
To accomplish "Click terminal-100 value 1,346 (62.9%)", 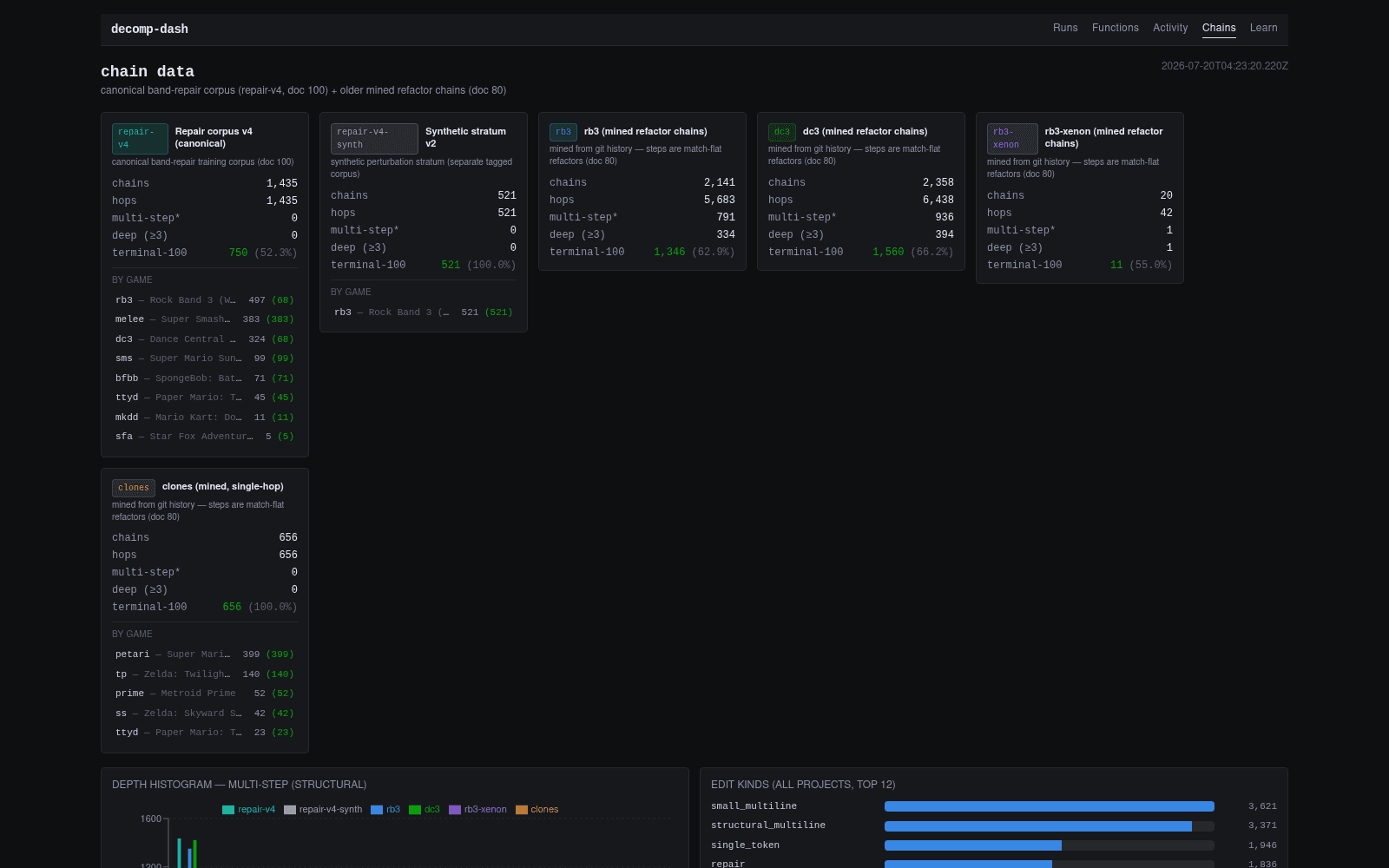I will [694, 252].
